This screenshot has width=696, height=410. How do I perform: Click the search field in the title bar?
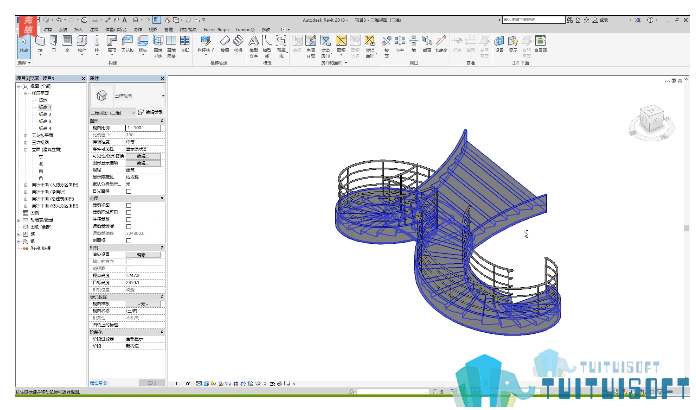pos(534,20)
